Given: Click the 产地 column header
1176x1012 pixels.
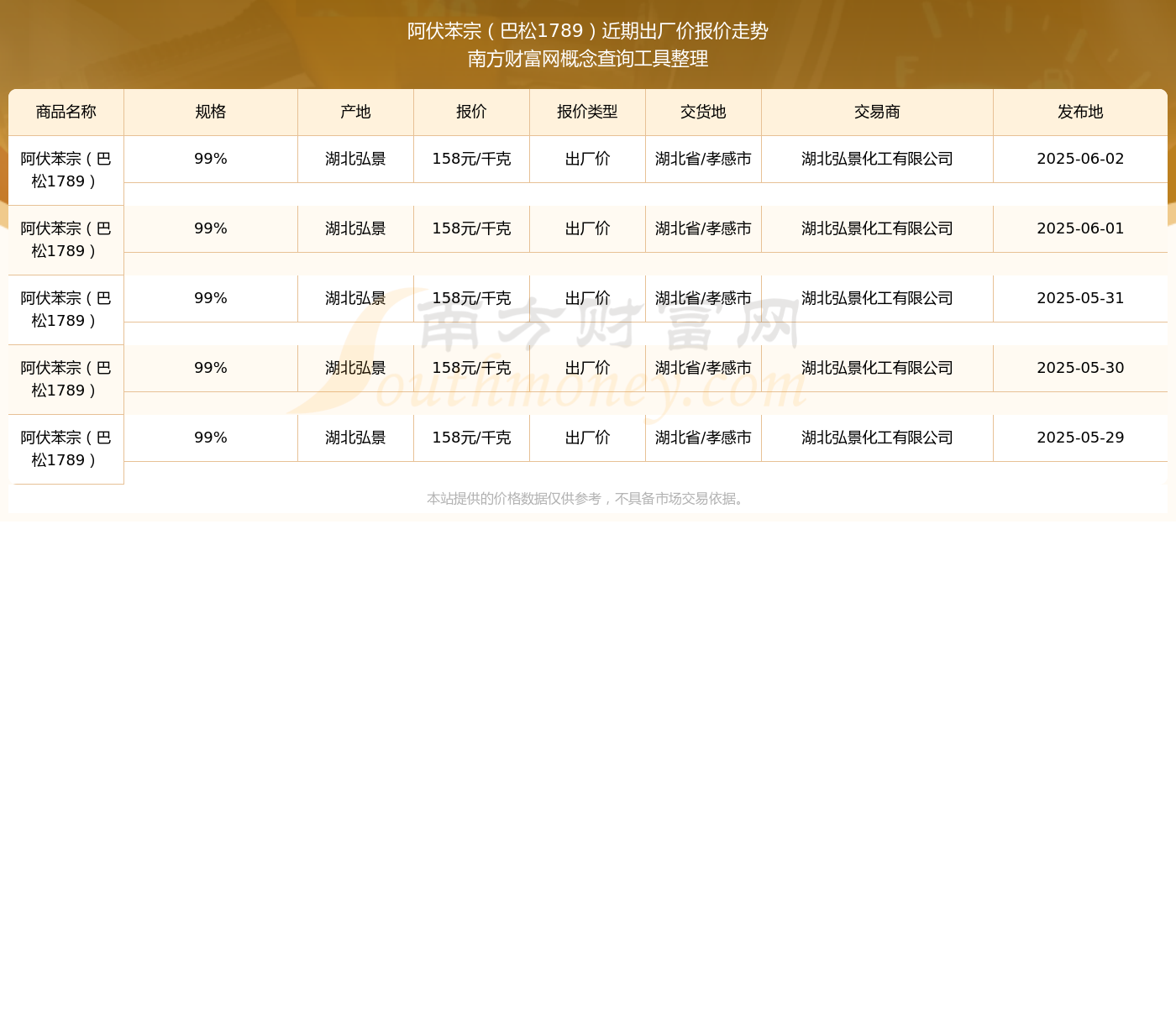Looking at the screenshot, I should click(355, 112).
